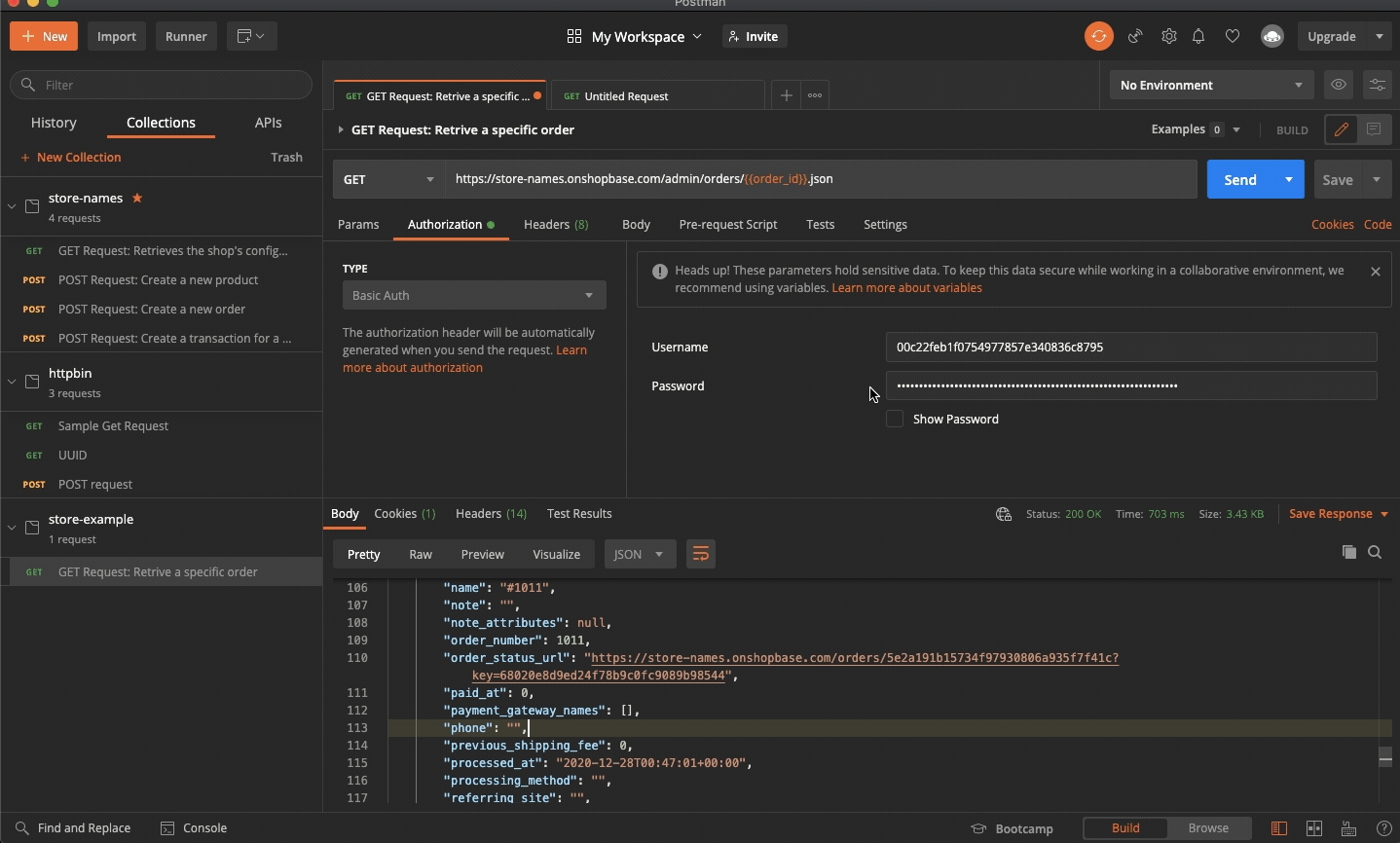Viewport: 1400px width, 843px height.
Task: Click environment quick look eye icon
Action: 1339,85
